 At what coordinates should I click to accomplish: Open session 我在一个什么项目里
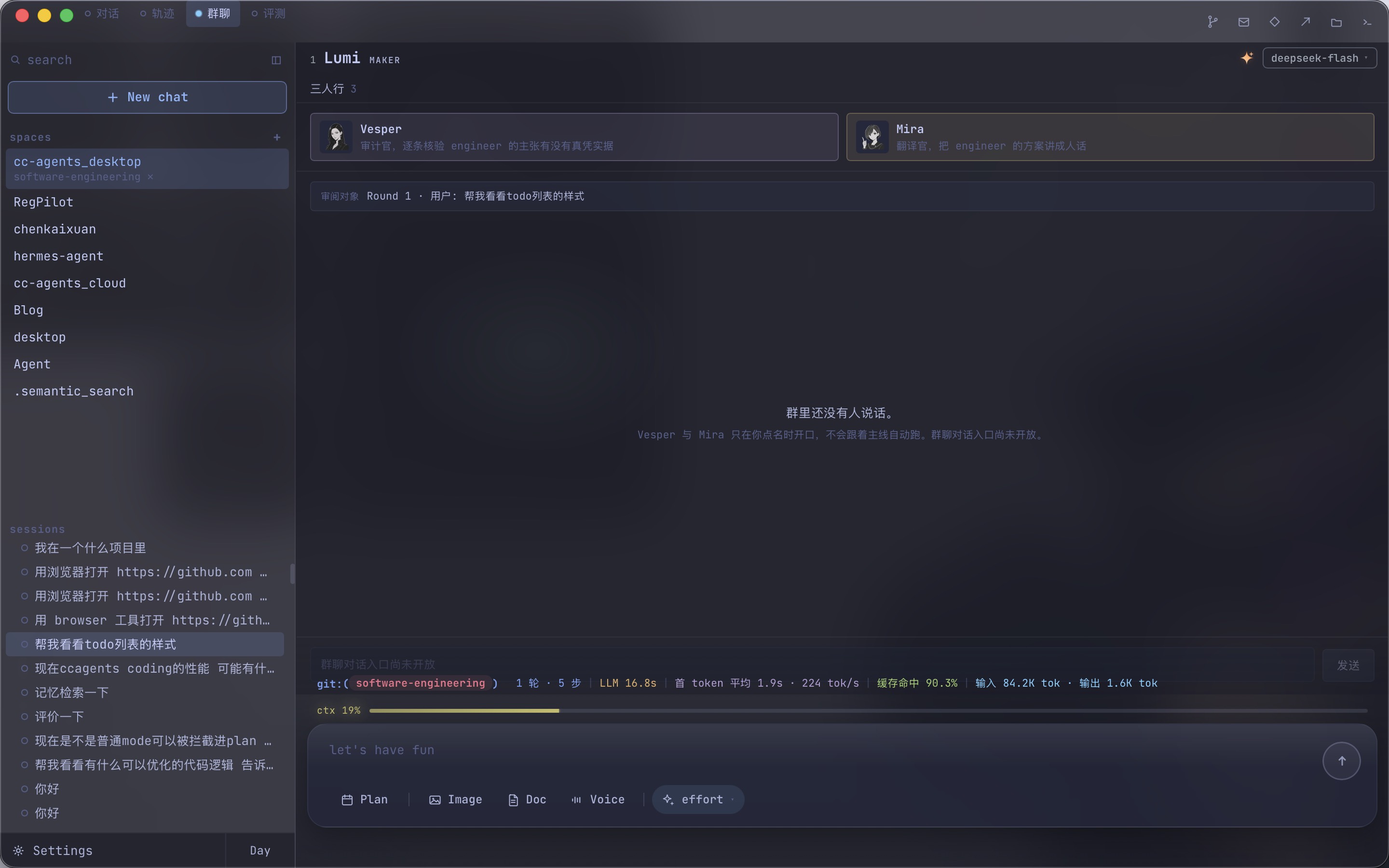(x=145, y=548)
